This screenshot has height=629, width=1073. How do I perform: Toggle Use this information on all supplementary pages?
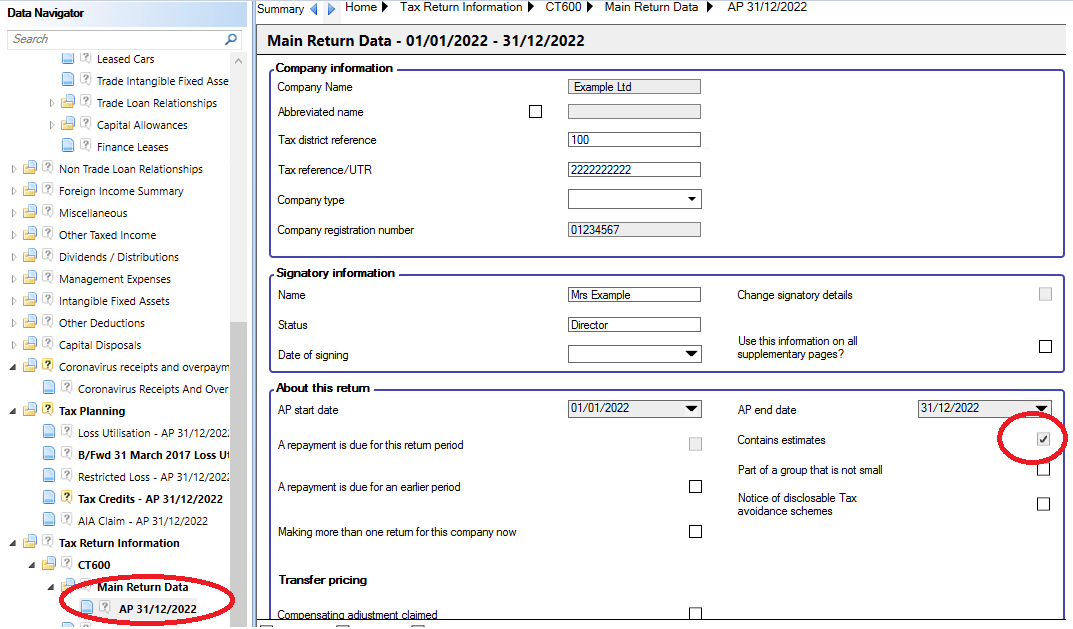pyautogui.click(x=1045, y=346)
